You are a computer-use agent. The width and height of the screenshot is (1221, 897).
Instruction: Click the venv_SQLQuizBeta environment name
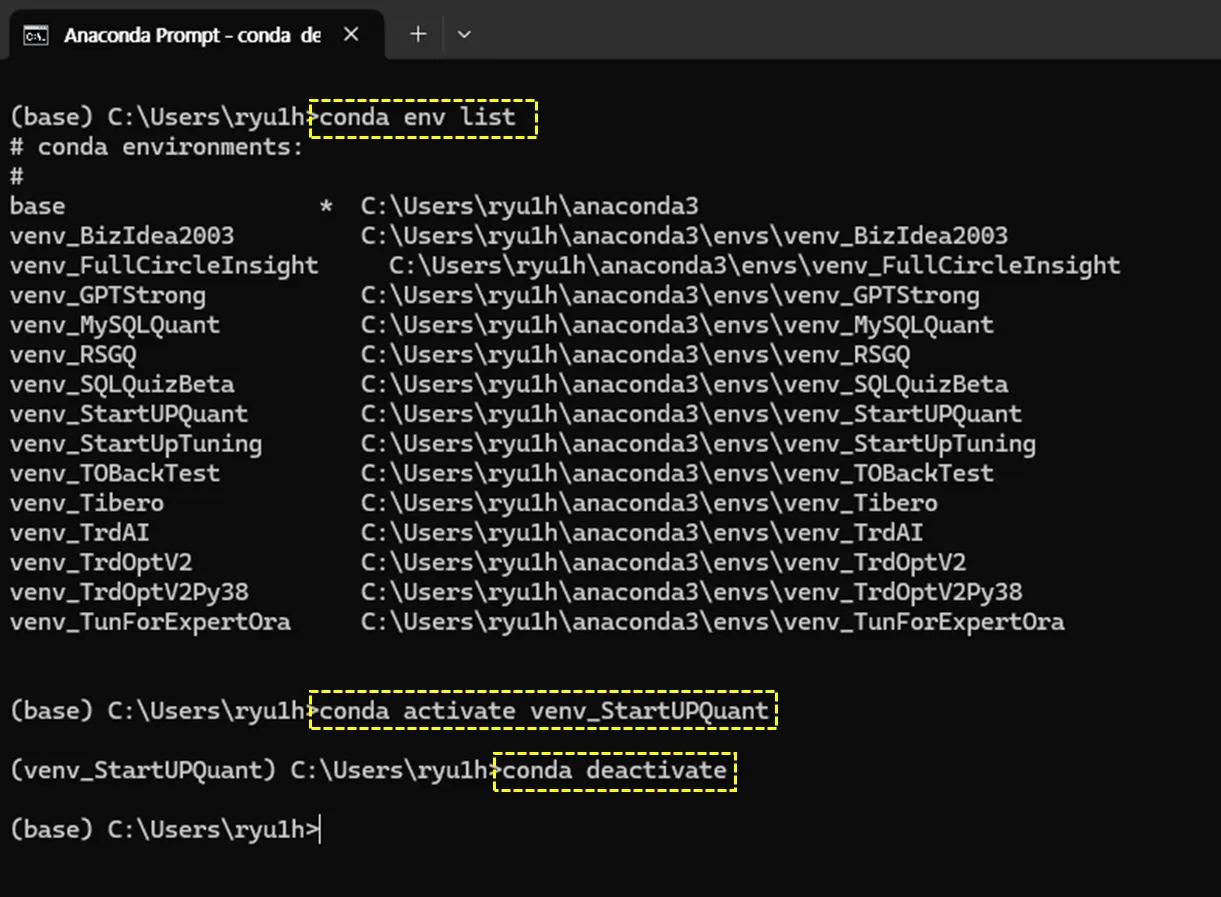pos(122,384)
